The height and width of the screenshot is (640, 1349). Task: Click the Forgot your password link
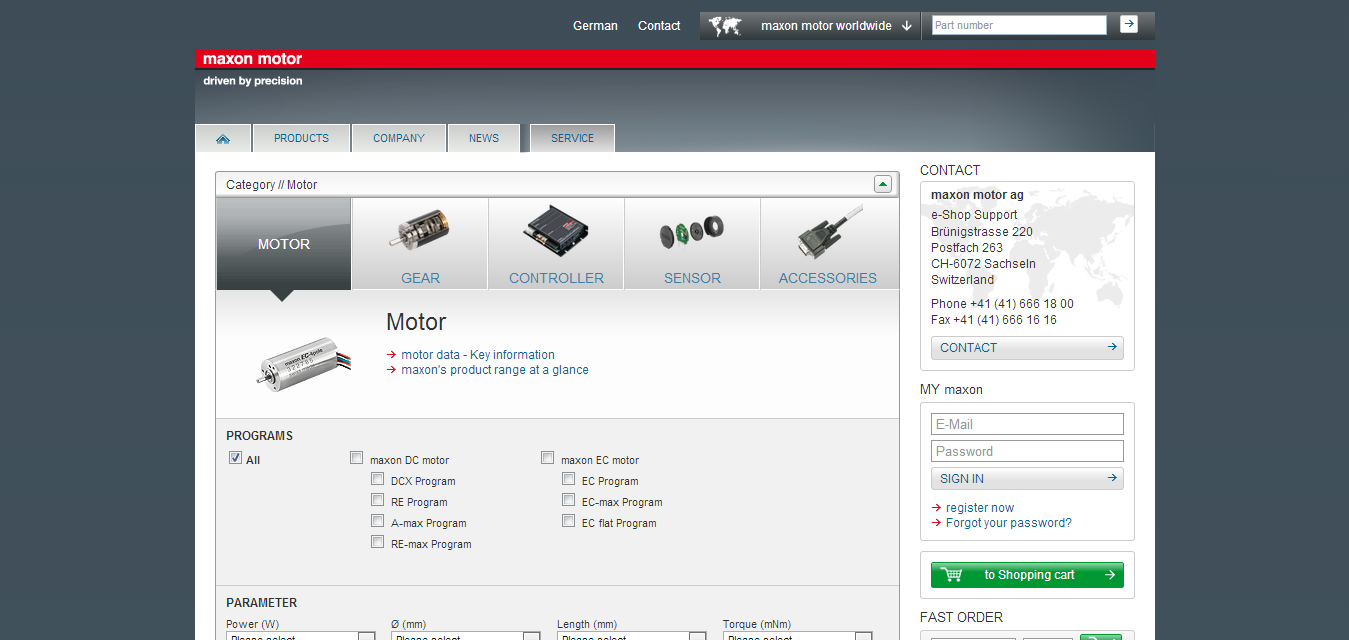(1008, 523)
